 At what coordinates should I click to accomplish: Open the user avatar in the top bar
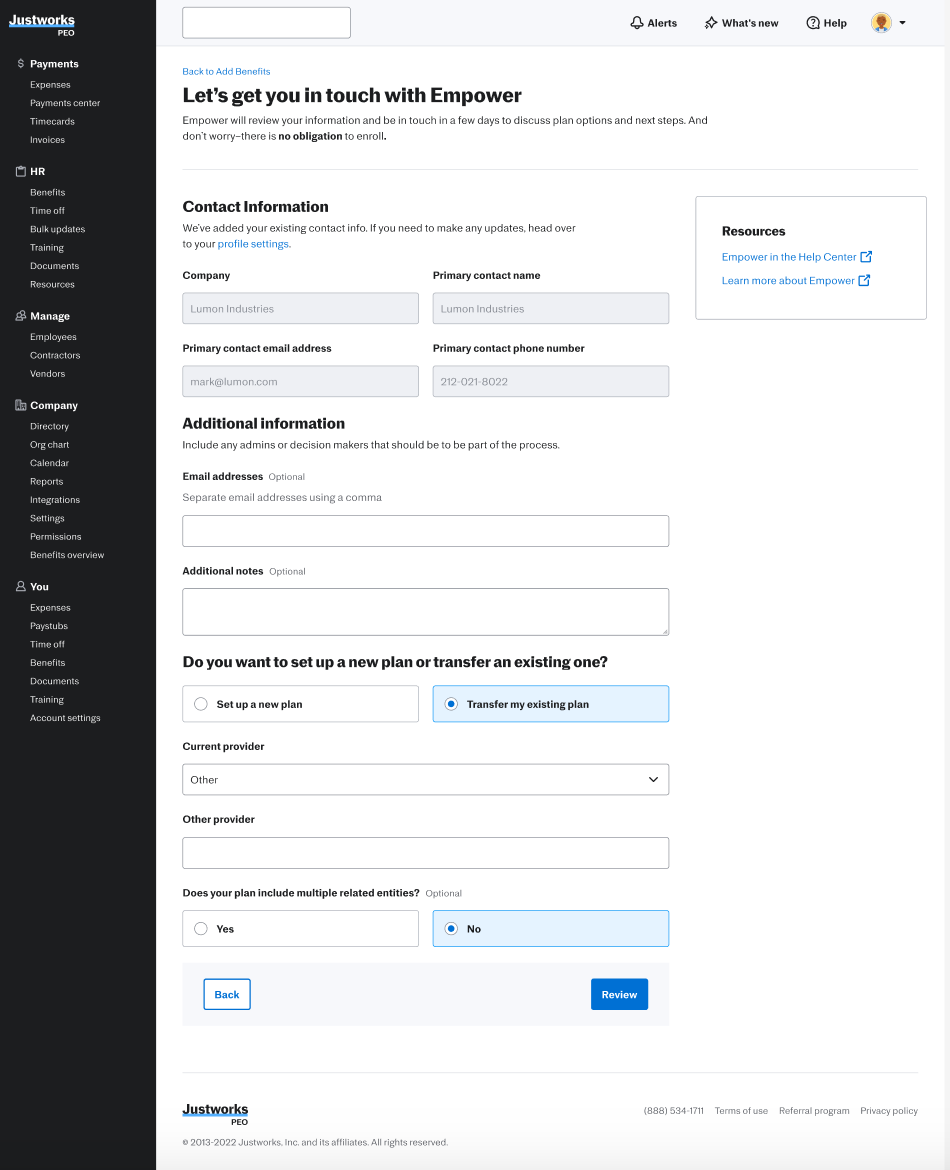(x=881, y=22)
